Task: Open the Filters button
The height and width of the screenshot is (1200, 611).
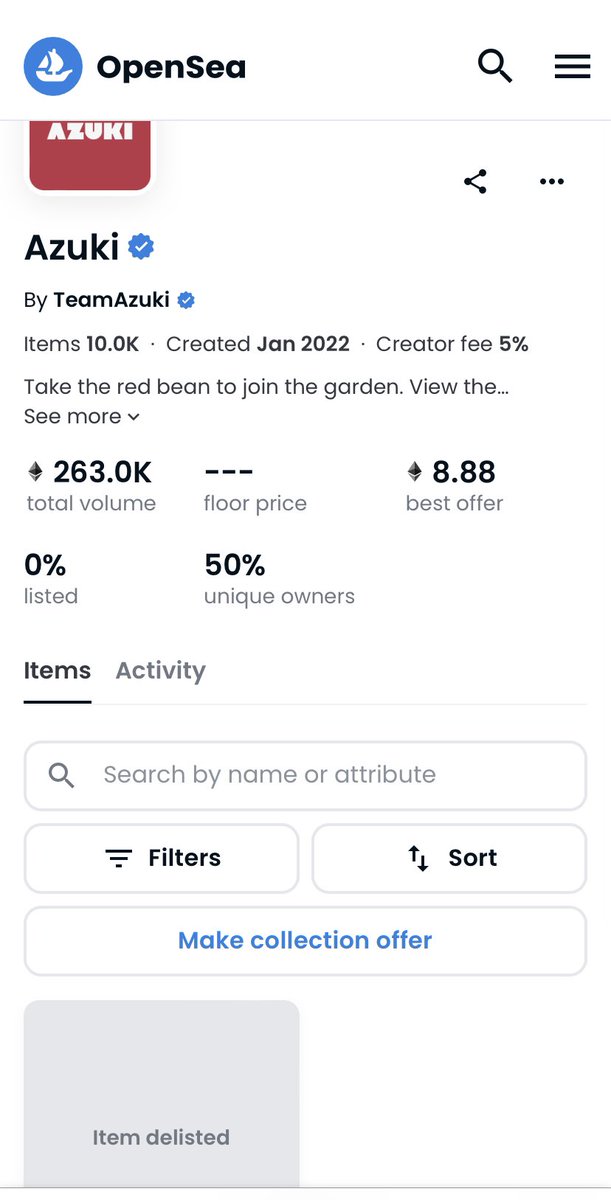Action: (x=161, y=858)
